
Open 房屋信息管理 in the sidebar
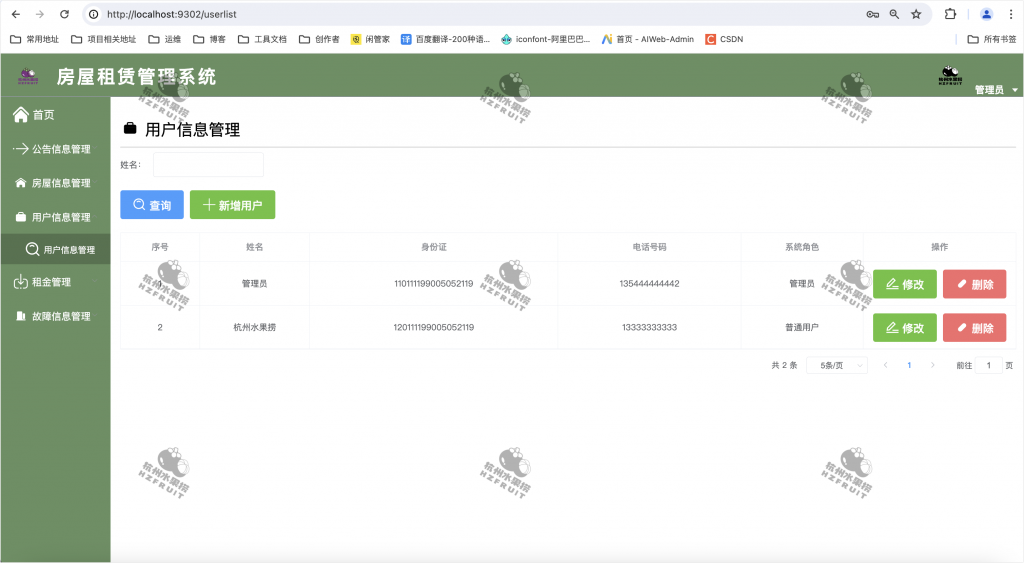pyautogui.click(x=56, y=183)
